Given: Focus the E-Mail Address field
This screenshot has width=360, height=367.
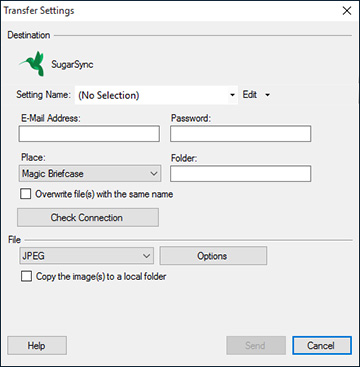Looking at the screenshot, I should click(89, 134).
